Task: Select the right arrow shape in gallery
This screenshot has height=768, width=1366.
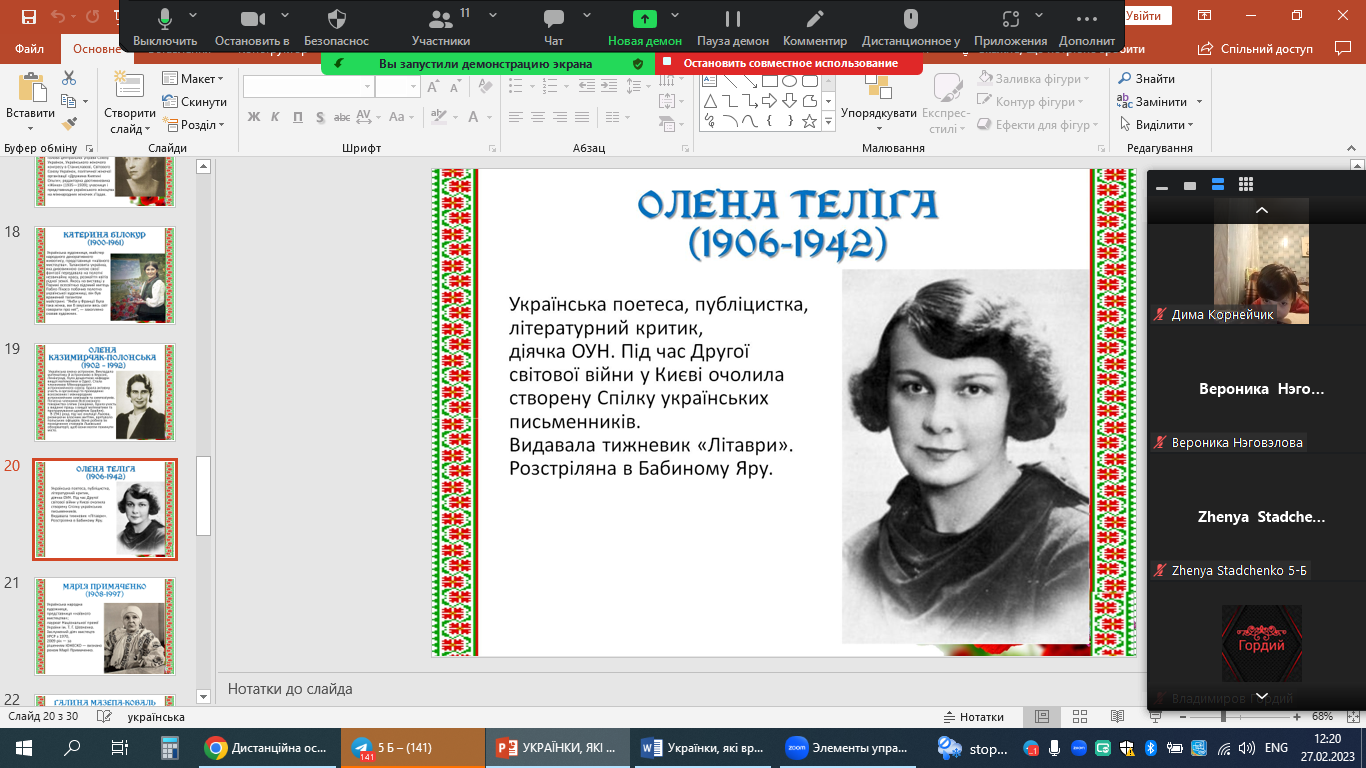Action: point(769,101)
